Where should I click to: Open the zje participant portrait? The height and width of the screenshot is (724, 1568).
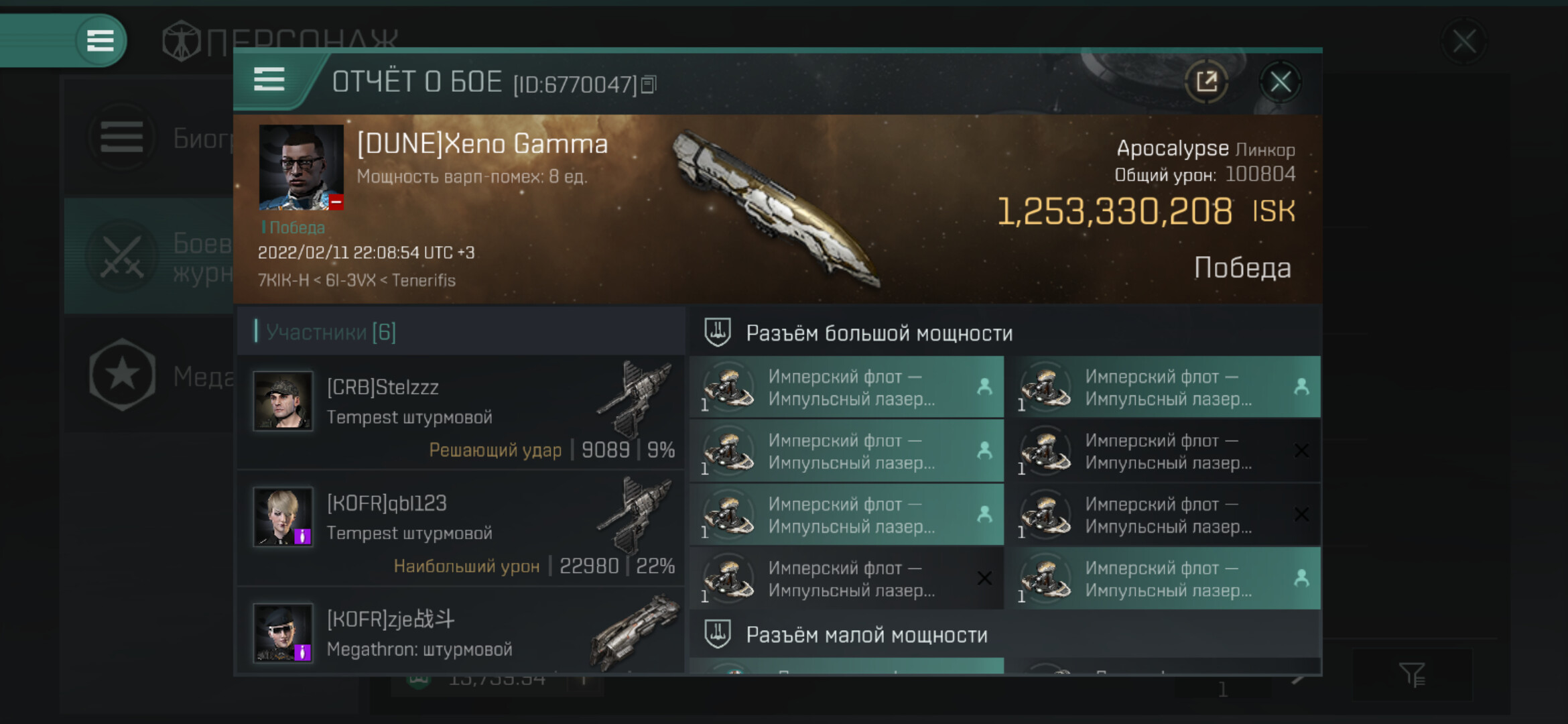point(283,632)
